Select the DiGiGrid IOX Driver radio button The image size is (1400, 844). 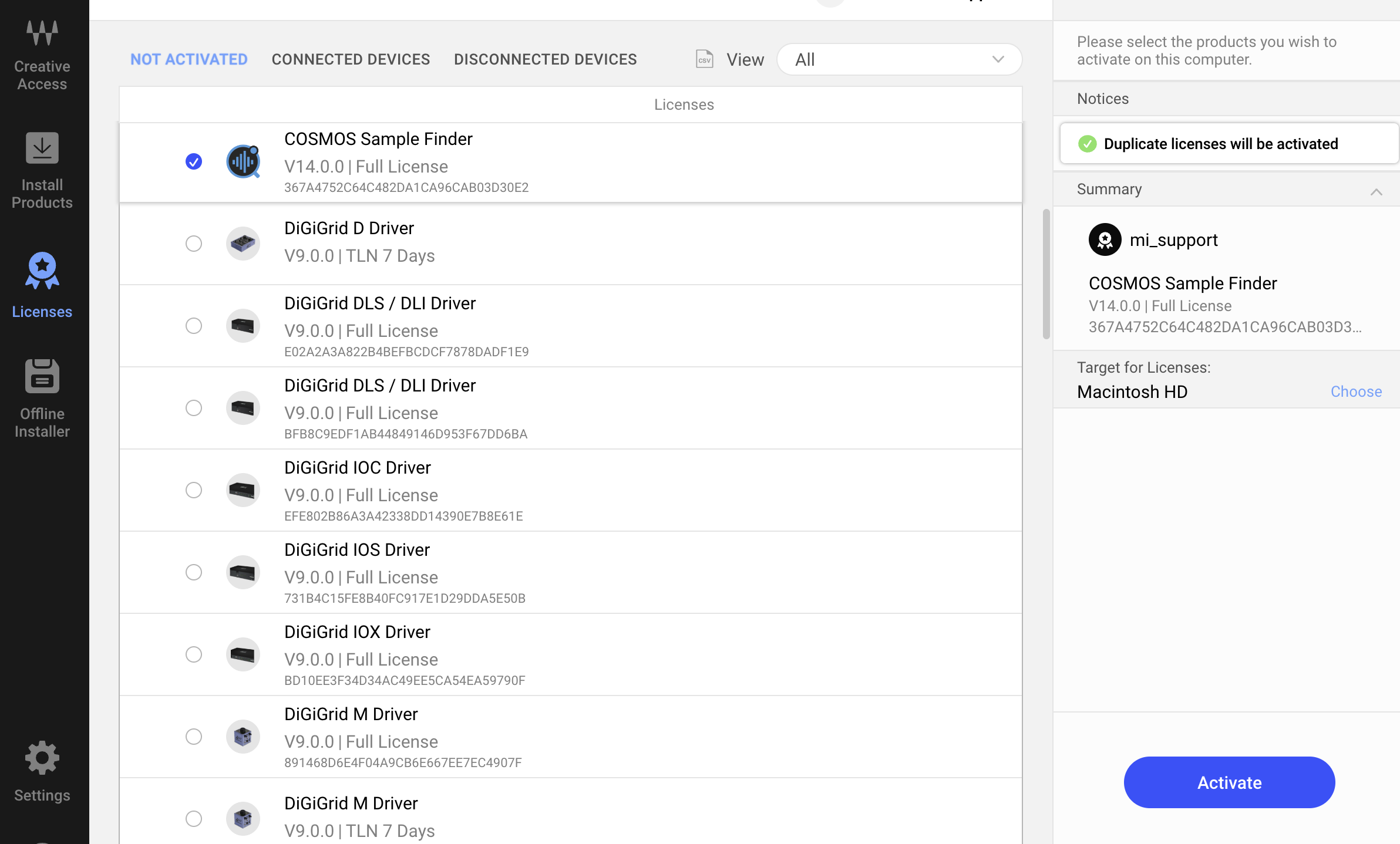(194, 654)
